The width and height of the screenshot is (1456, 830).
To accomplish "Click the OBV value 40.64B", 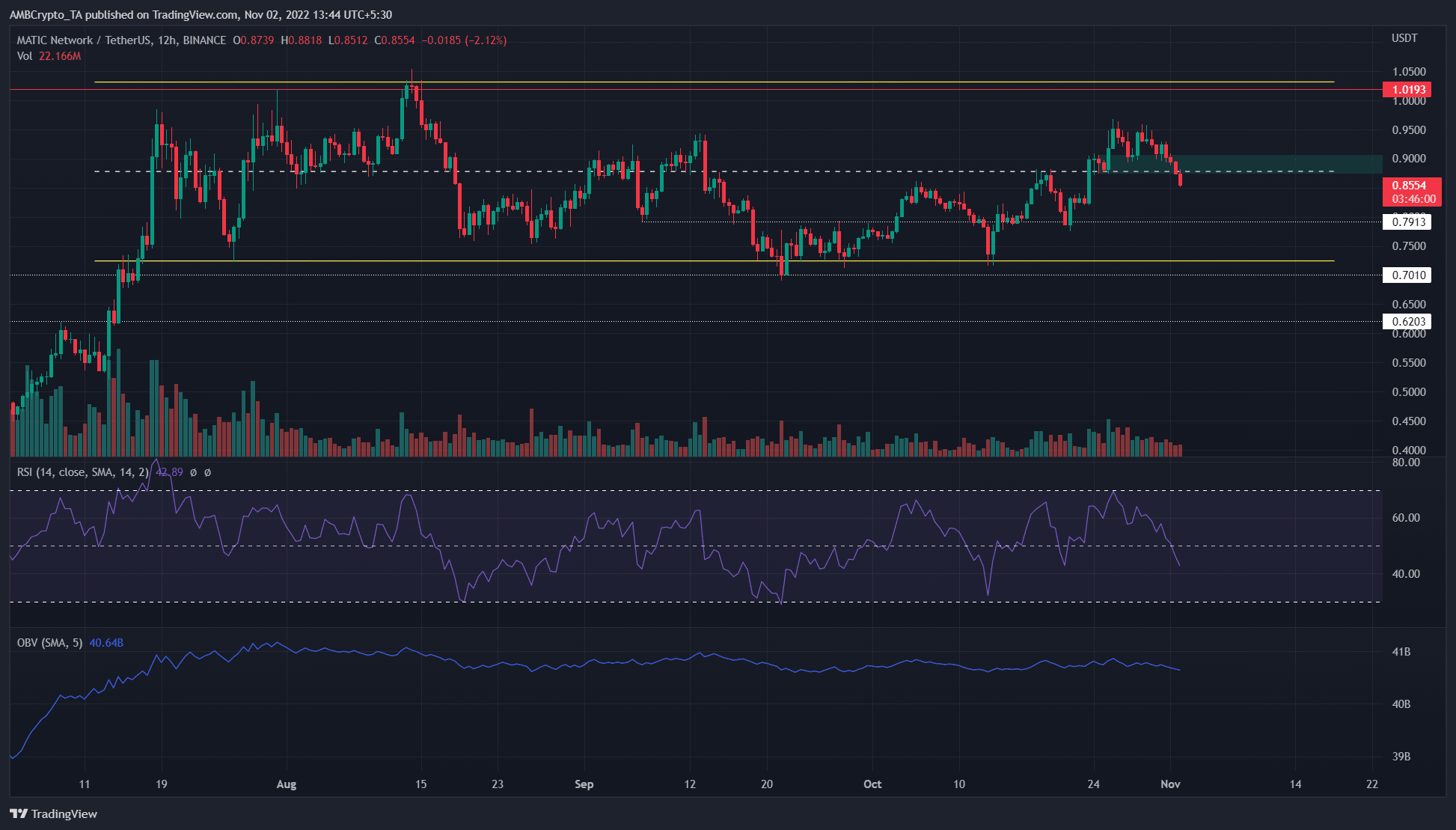I will coord(106,643).
